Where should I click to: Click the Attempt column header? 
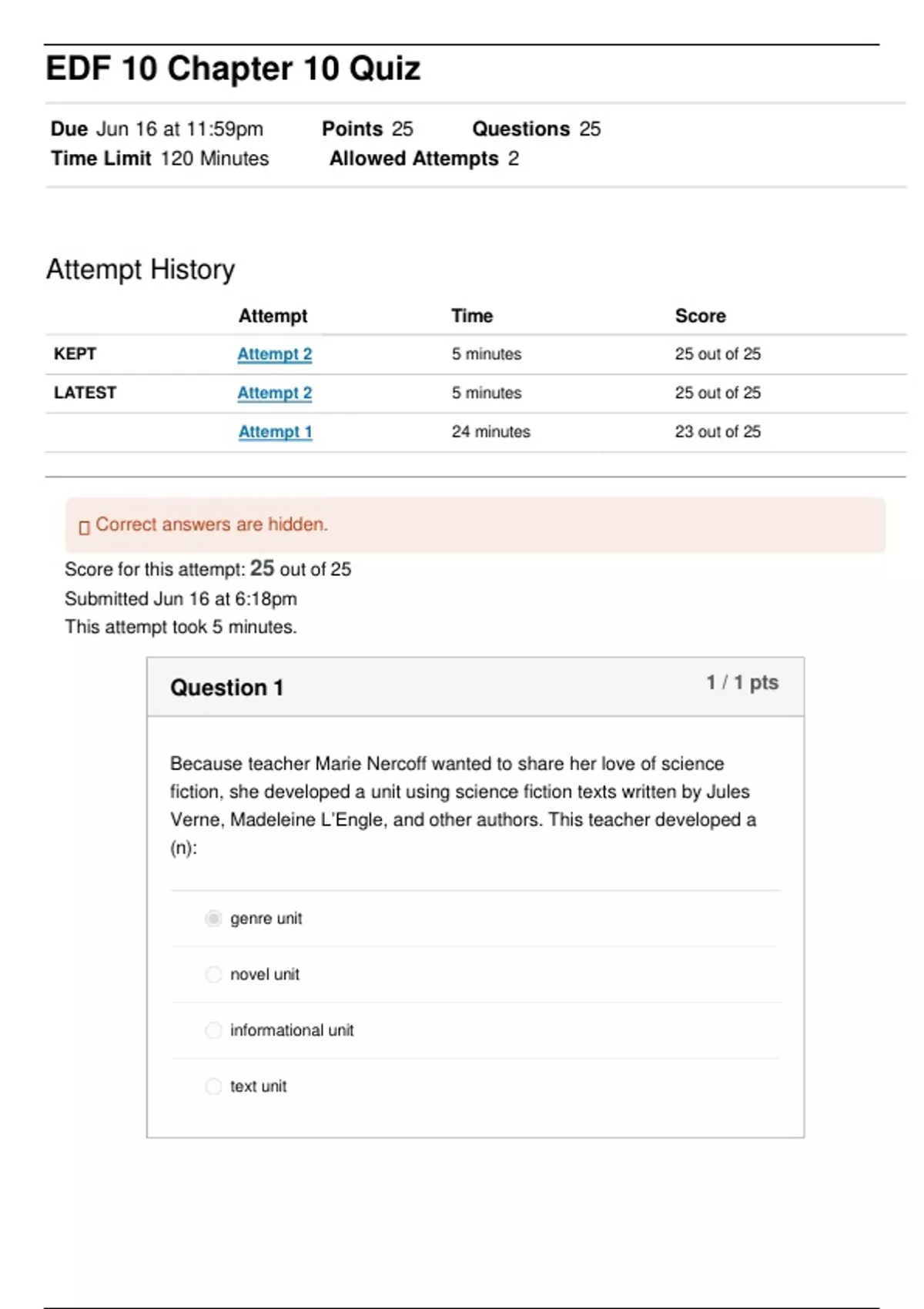coord(273,316)
